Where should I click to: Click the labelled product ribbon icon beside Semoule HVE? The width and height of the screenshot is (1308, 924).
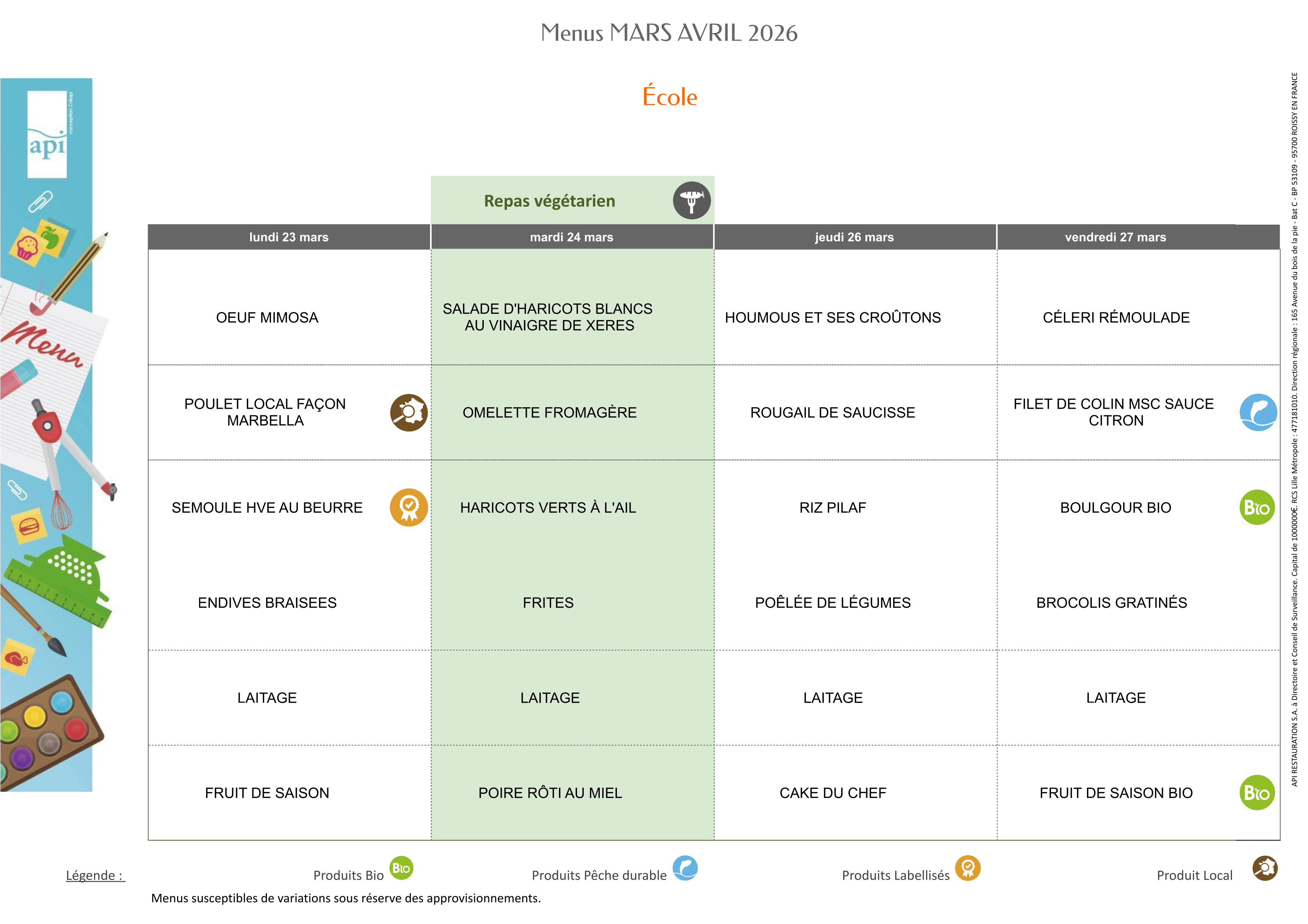(409, 507)
